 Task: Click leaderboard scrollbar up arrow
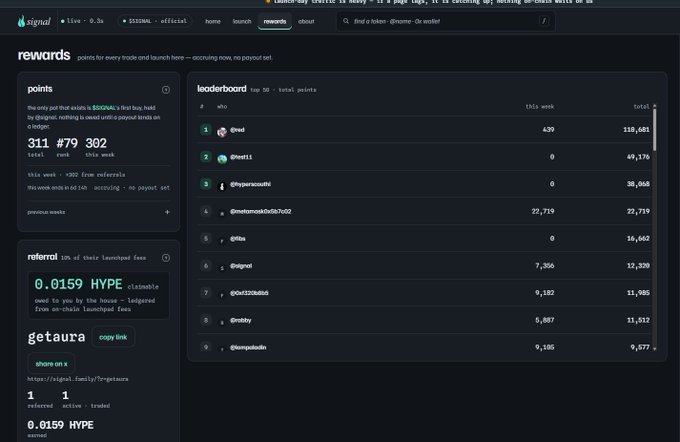click(654, 105)
